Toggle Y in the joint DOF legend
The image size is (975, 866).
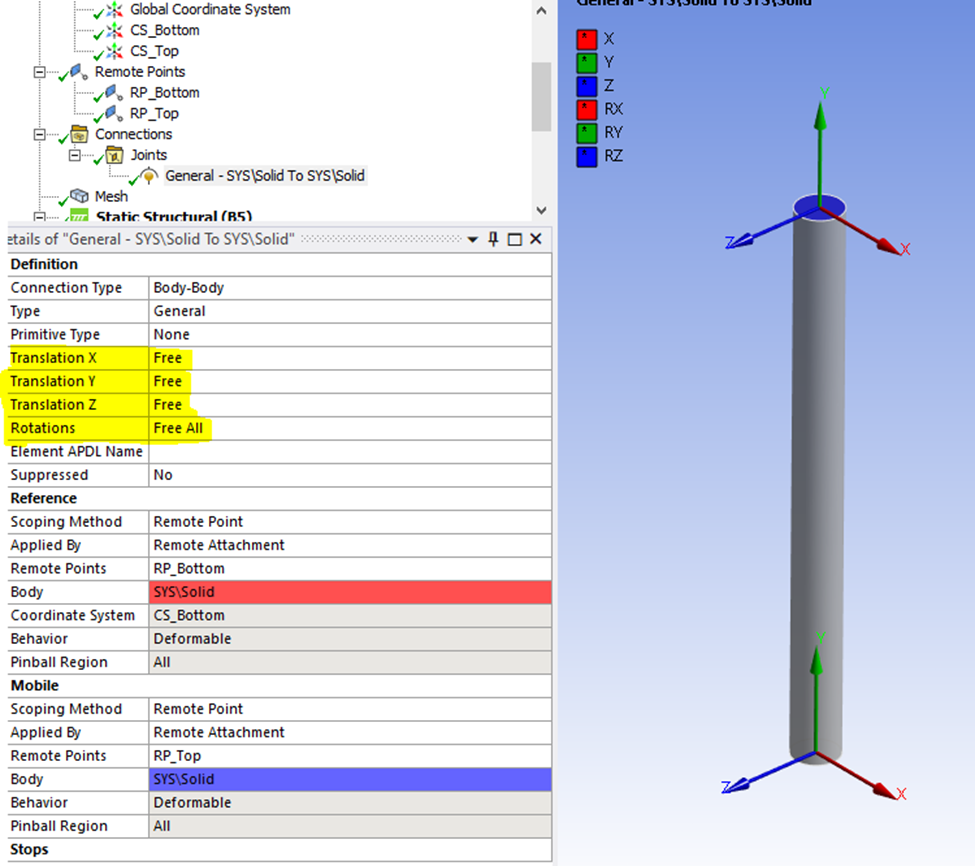pos(587,62)
